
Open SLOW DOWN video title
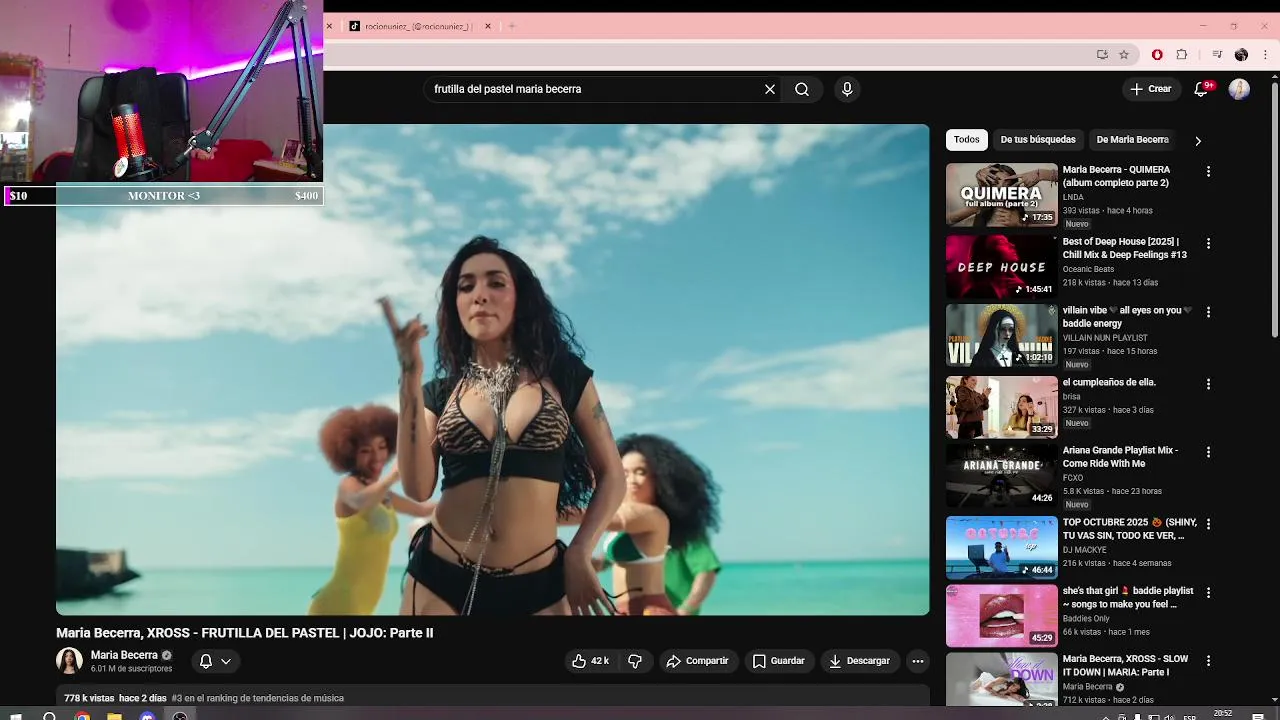click(x=1125, y=665)
